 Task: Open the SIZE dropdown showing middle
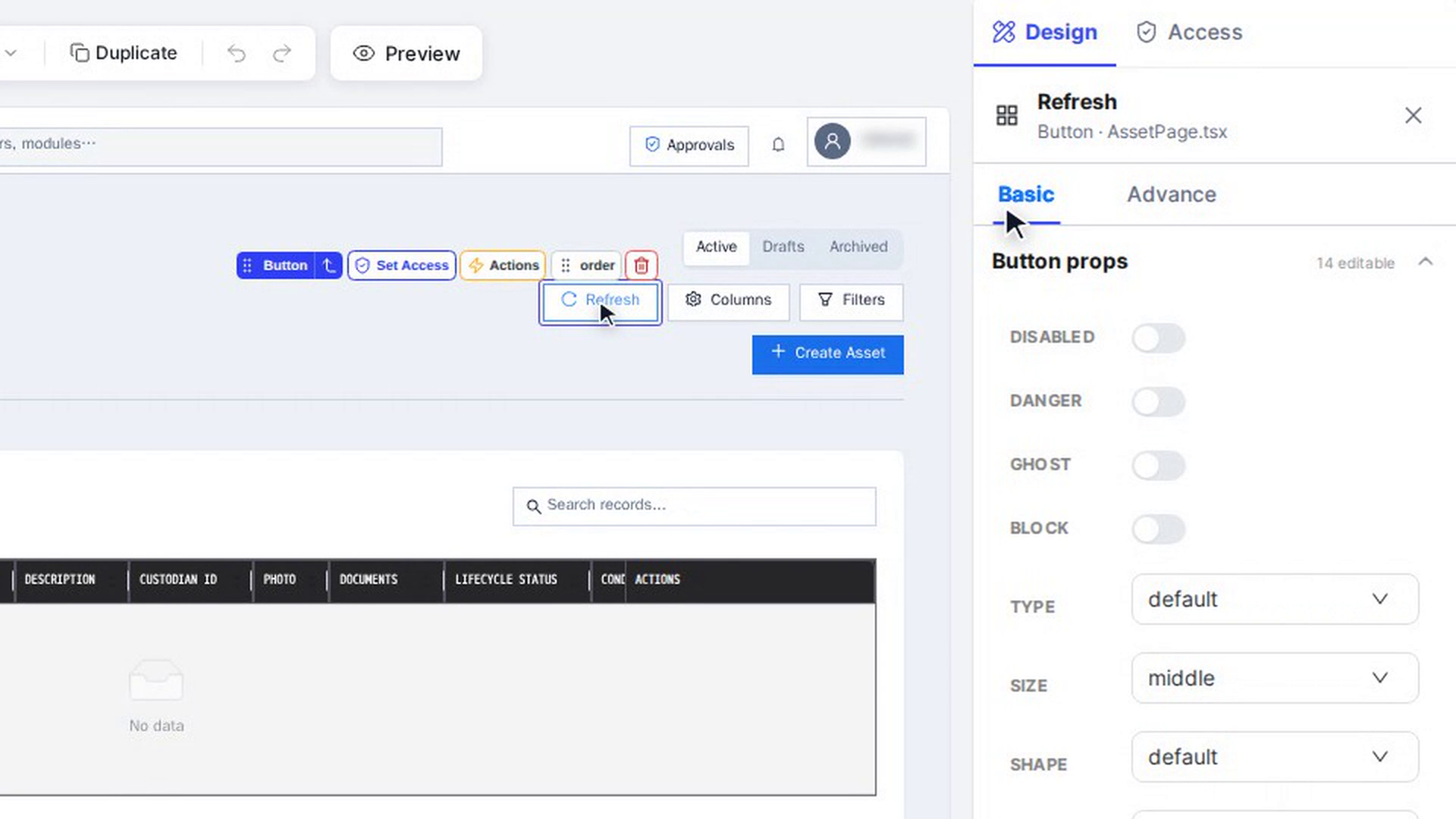pos(1275,678)
